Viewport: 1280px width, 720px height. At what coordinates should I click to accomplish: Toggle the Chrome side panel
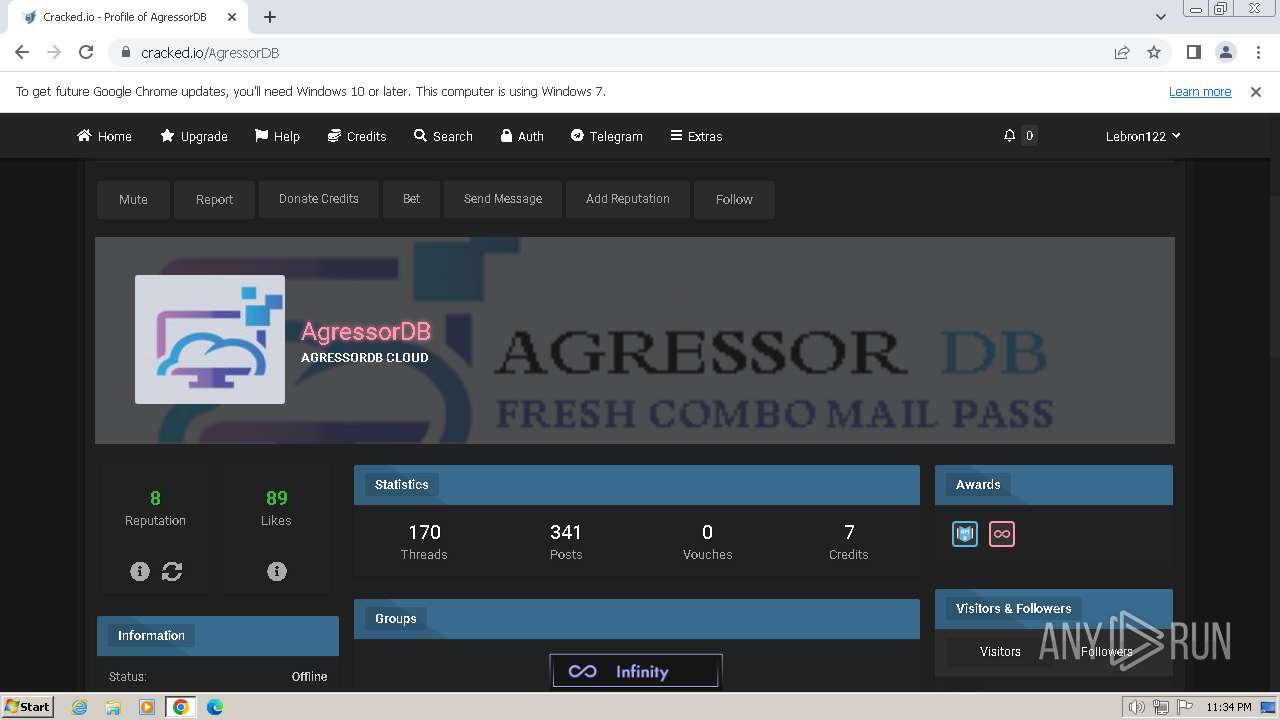coord(1193,52)
